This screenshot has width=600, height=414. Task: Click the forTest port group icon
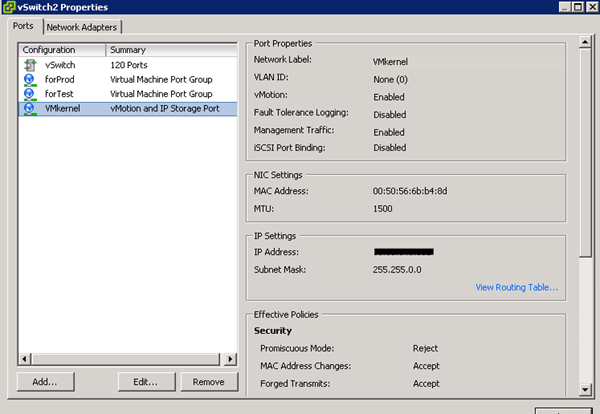tap(28, 93)
